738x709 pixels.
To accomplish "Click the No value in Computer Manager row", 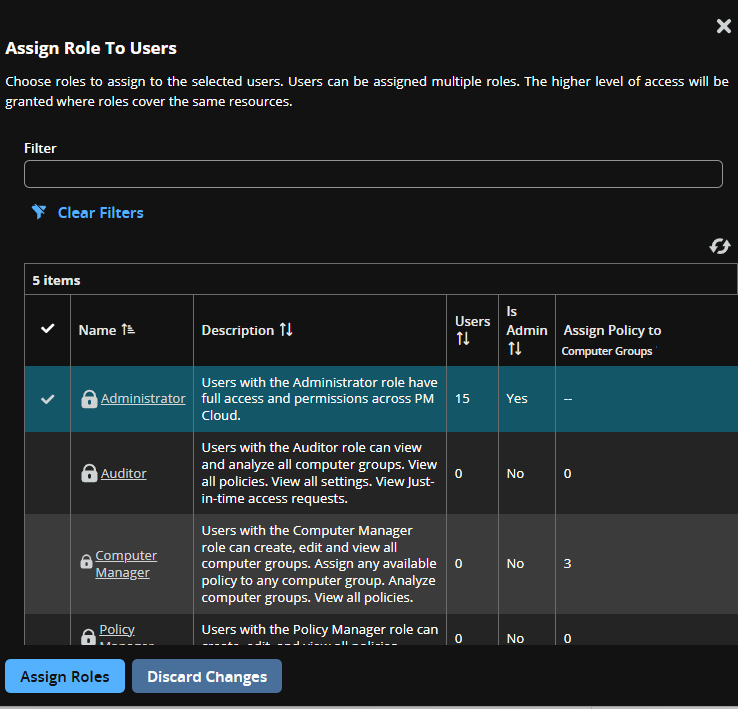I will coord(515,564).
